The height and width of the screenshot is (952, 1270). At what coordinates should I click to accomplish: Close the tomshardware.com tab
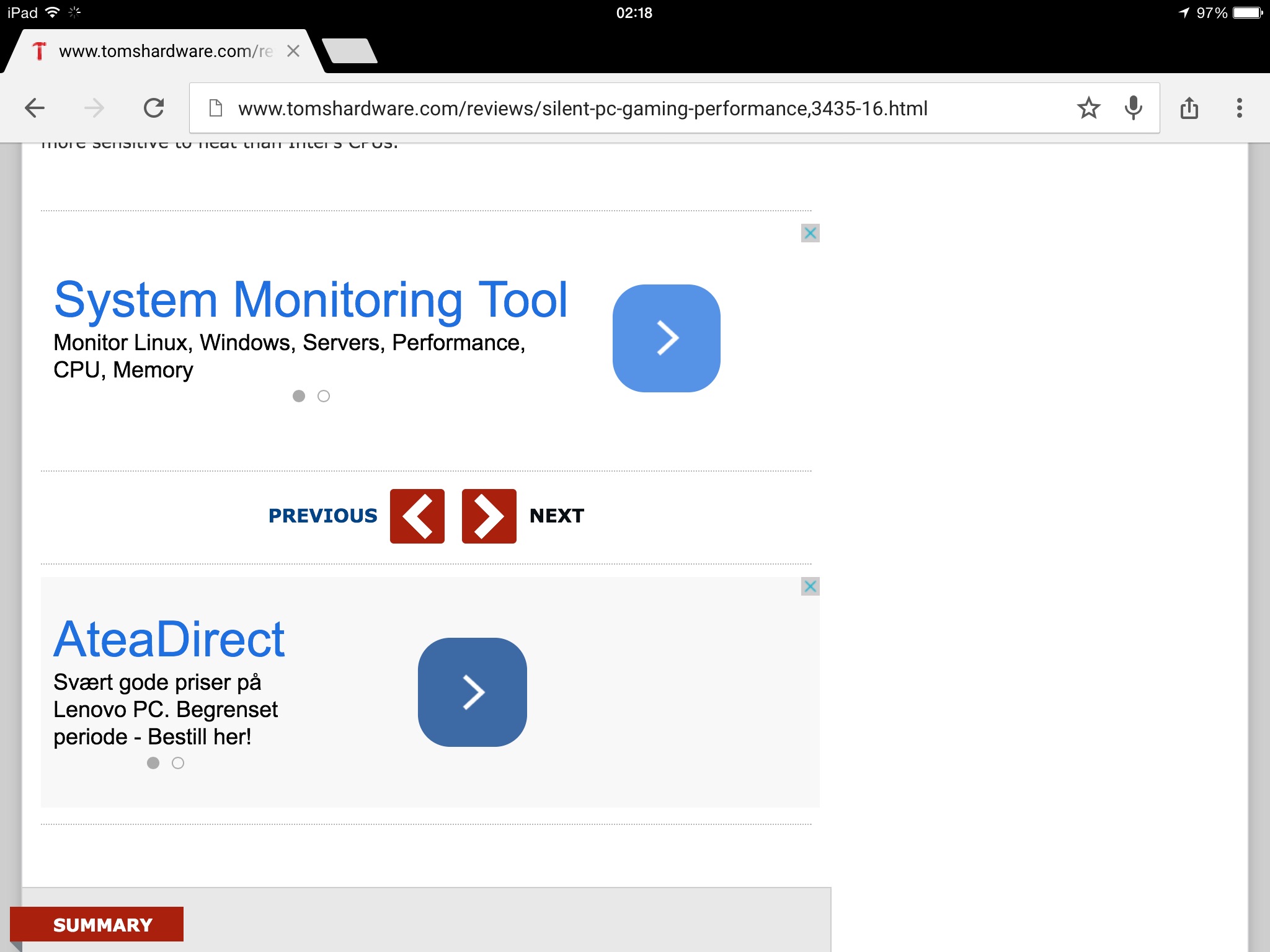293,51
